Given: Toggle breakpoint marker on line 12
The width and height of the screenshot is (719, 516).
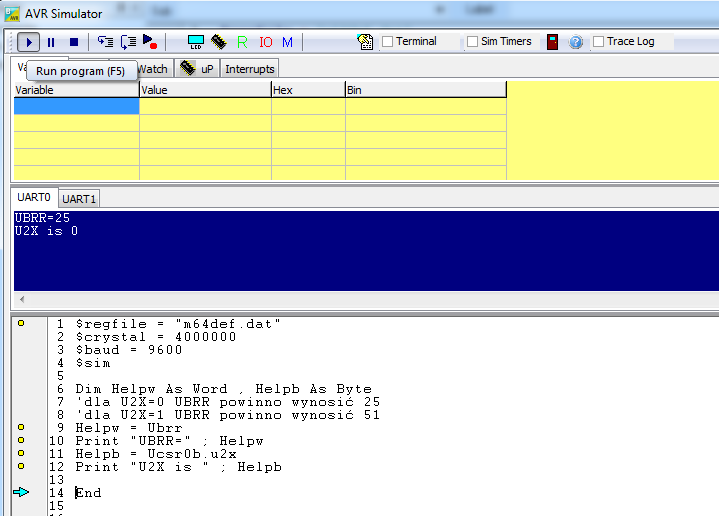Looking at the screenshot, I should click(x=21, y=466).
